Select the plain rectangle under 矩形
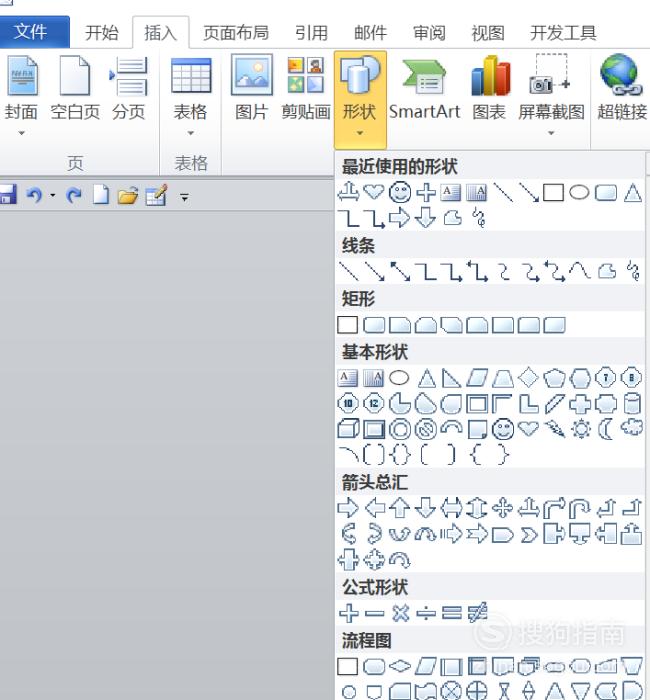This screenshot has height=700, width=650. click(x=348, y=325)
